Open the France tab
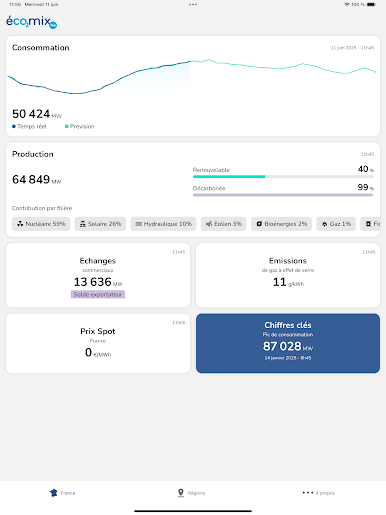Image resolution: width=386 pixels, height=515 pixels. [x=62, y=493]
